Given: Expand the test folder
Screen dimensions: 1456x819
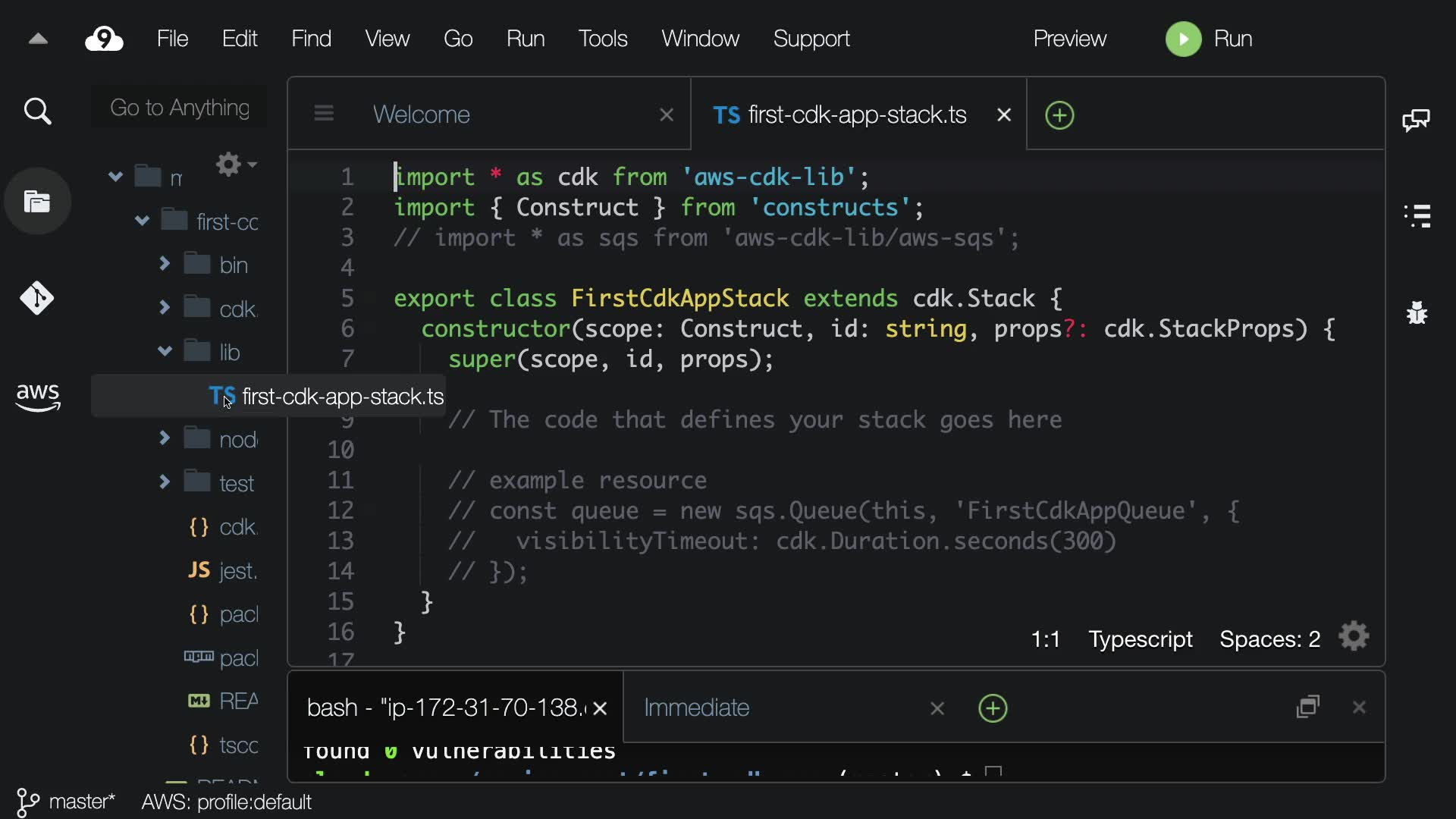Looking at the screenshot, I should [164, 482].
